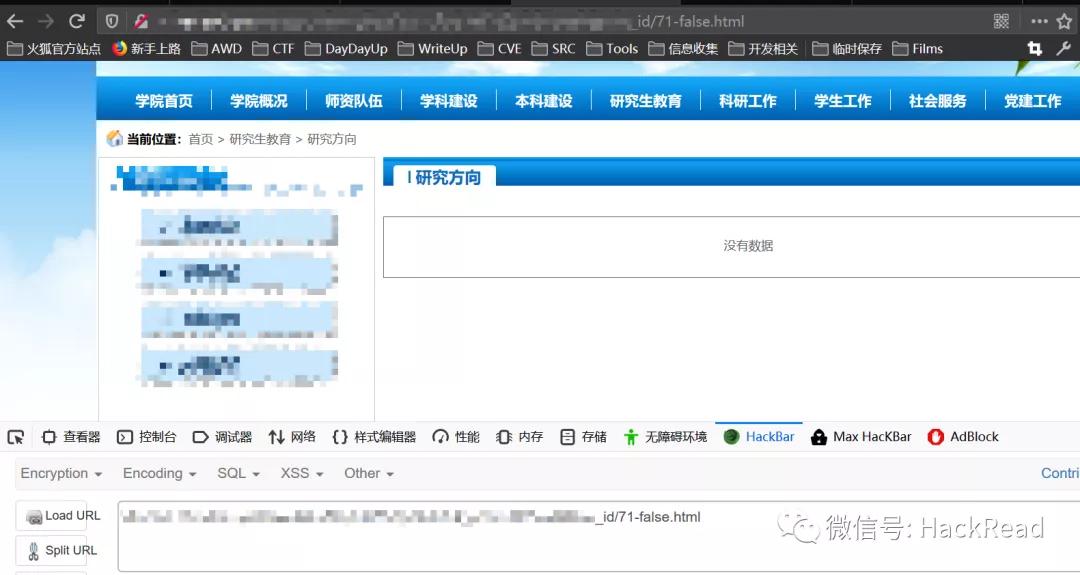Screen dimensions: 1080x575
Task: Click the home icon beside 当前位置
Action: pyautogui.click(x=114, y=138)
